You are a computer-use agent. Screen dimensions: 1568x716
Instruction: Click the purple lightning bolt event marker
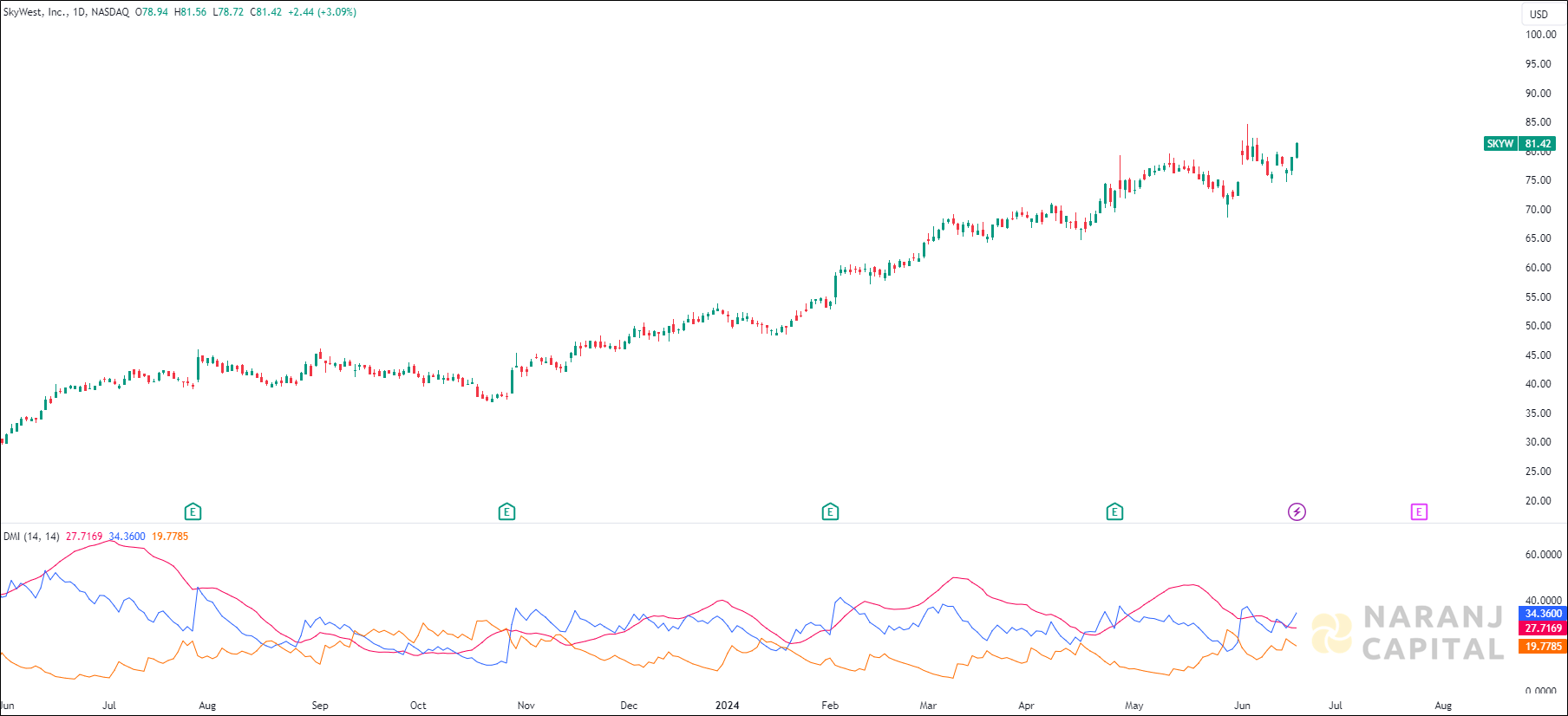1297,511
